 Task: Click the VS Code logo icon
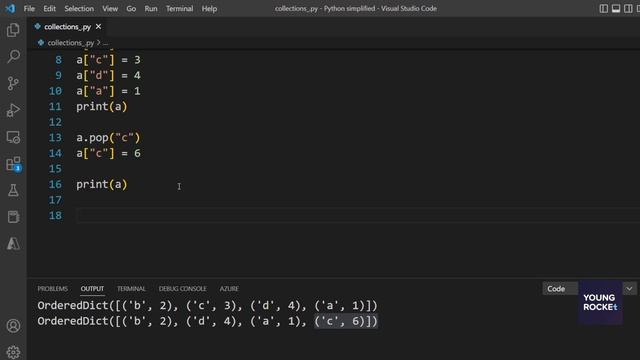tap(10, 8)
